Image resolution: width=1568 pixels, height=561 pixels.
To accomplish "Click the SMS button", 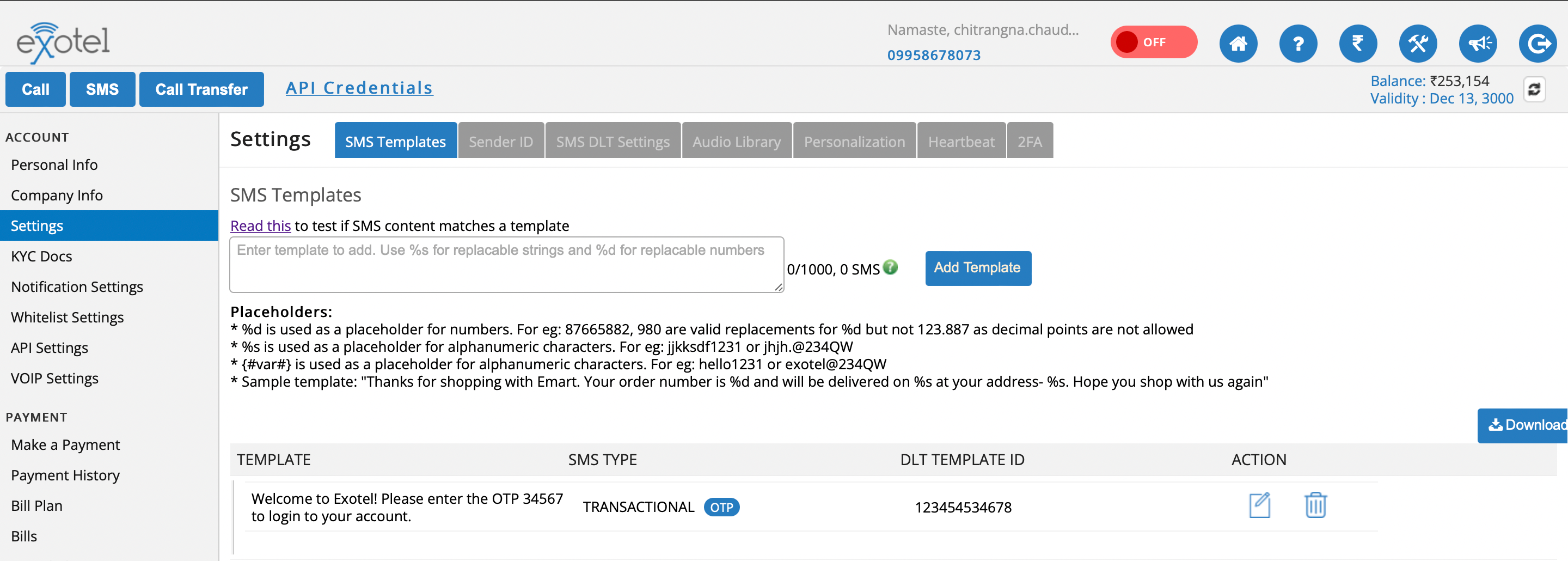I will click(x=102, y=89).
